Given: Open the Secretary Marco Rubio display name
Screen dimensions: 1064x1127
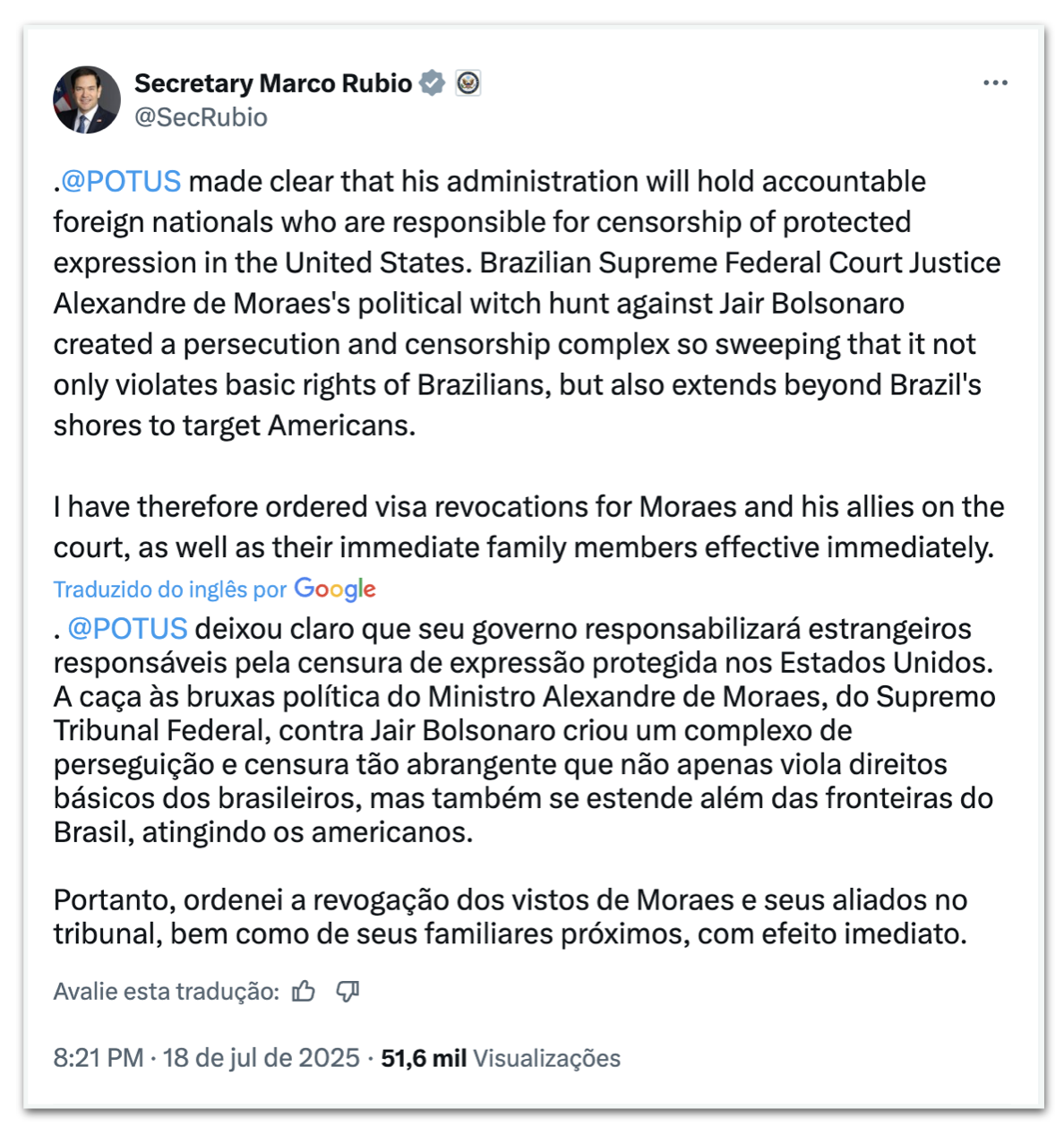Looking at the screenshot, I should click(x=273, y=83).
